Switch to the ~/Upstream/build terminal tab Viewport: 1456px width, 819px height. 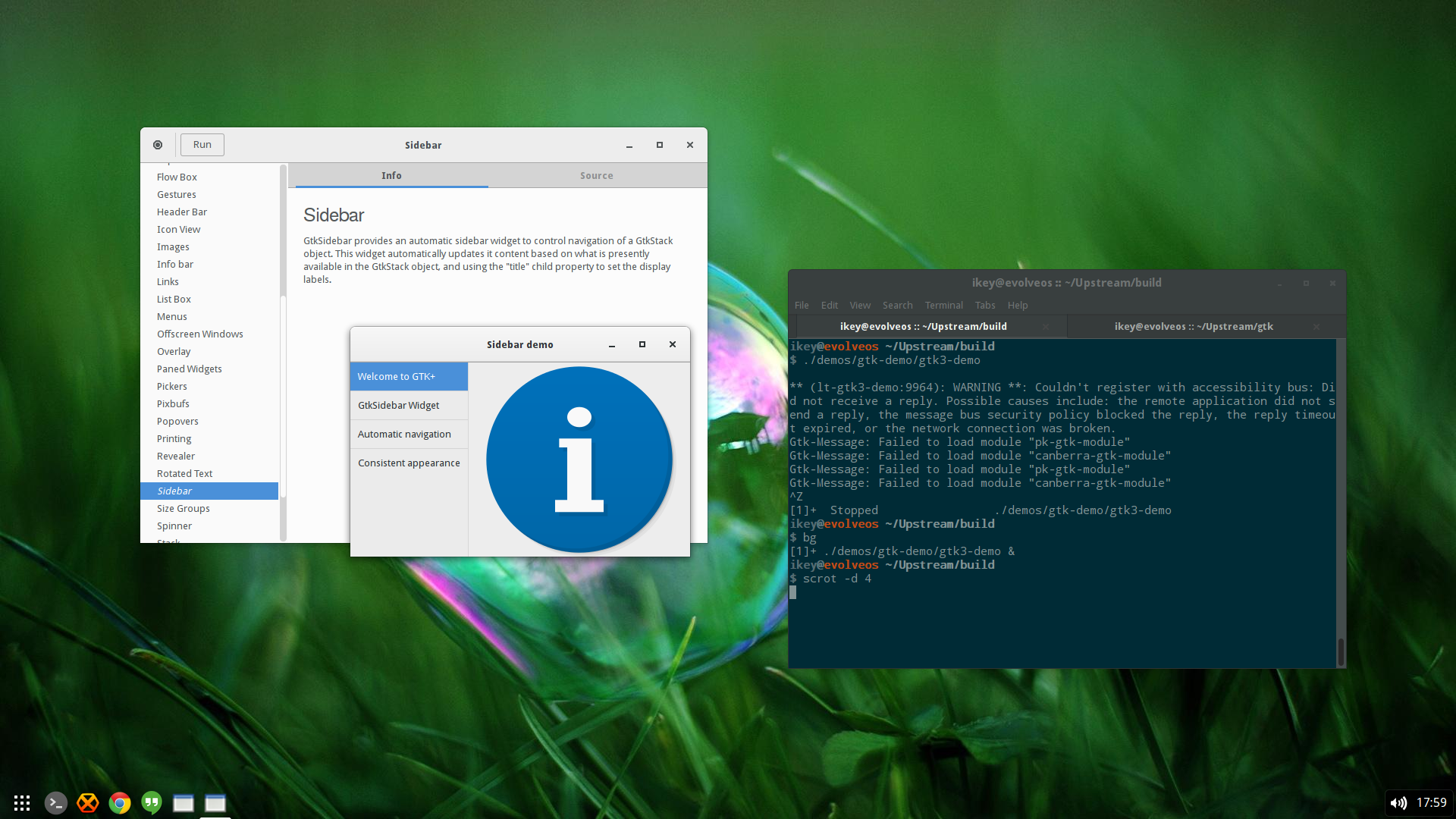click(x=924, y=326)
